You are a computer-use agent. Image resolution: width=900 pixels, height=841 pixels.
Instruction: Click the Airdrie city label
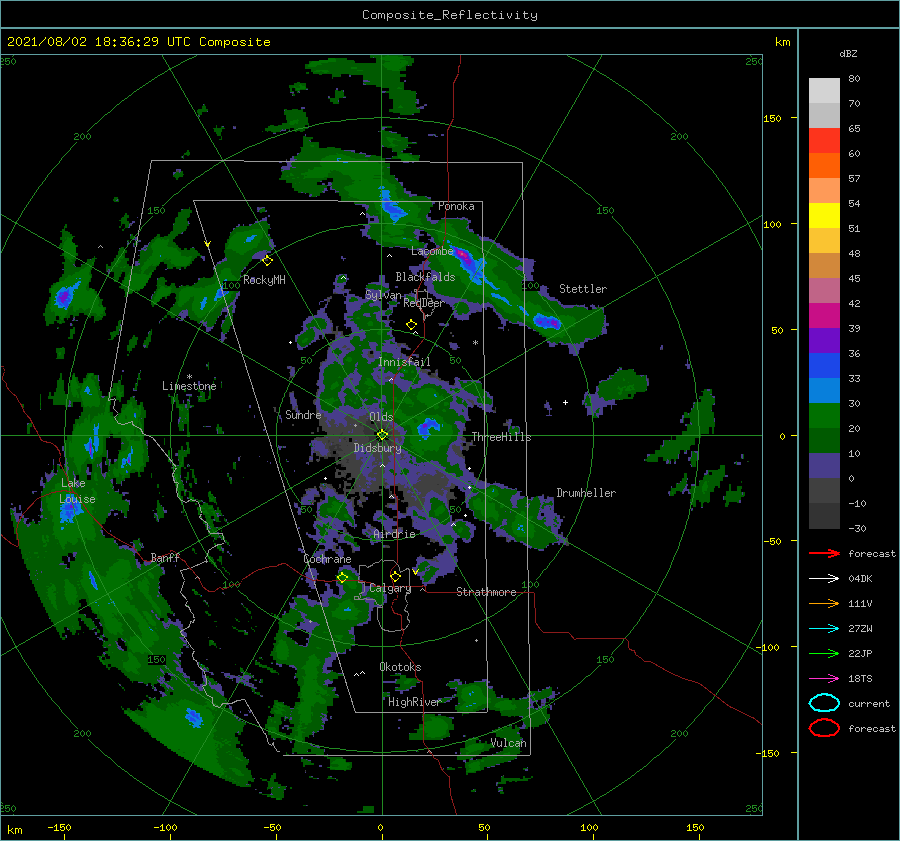[x=394, y=534]
